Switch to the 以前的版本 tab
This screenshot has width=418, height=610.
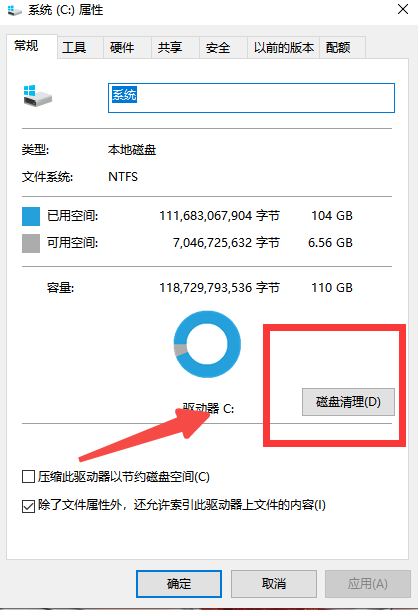coord(283,48)
